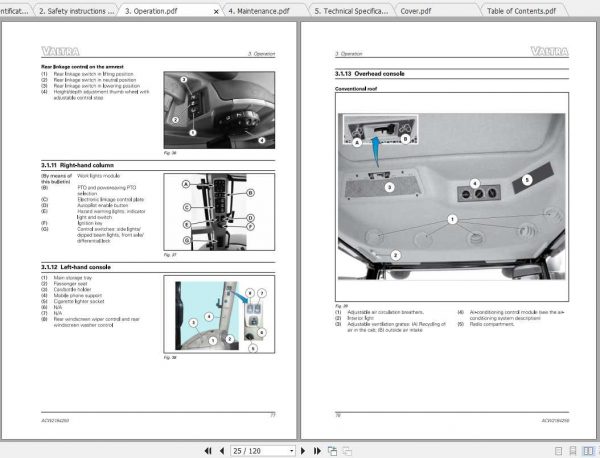Click the right-hand column figure
600x458 pixels.
pos(219,212)
